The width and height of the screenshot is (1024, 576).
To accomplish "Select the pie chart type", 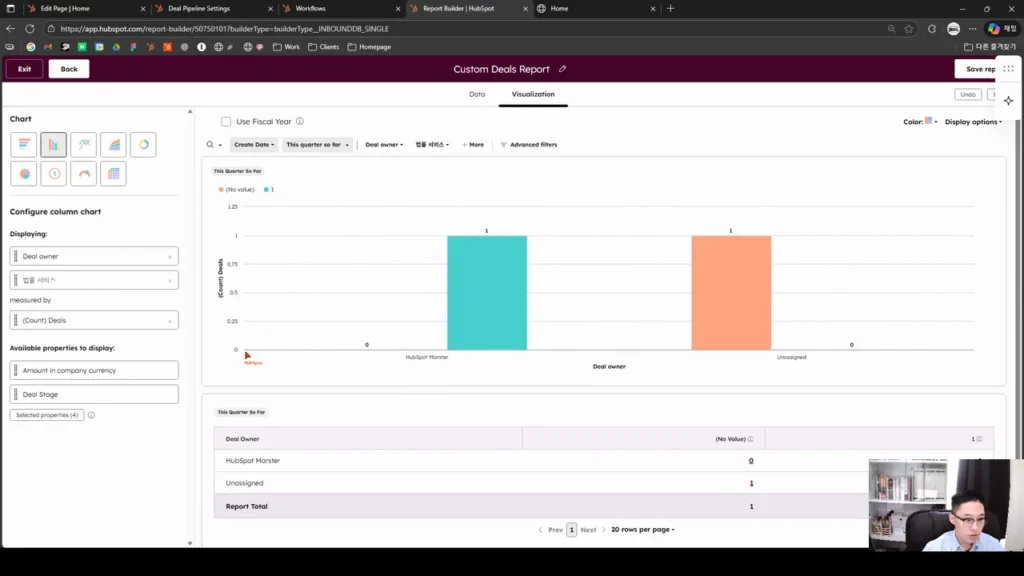I will pos(24,174).
